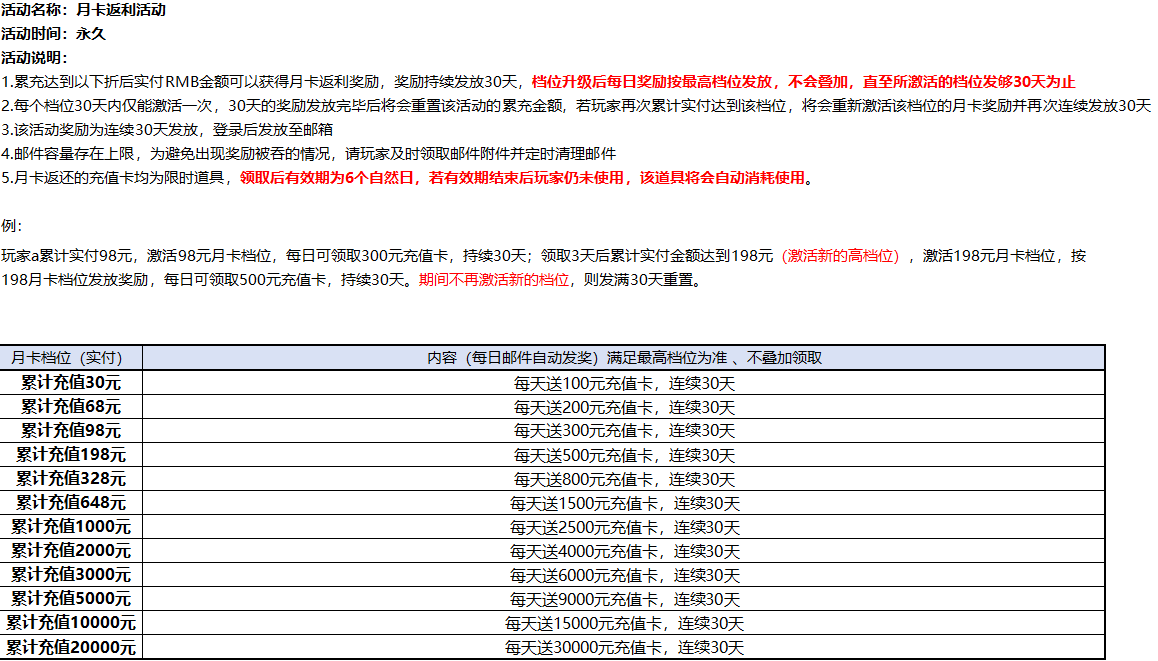Select the 每天送4000元充值卡 reward cell
The image size is (1158, 661).
624,551
